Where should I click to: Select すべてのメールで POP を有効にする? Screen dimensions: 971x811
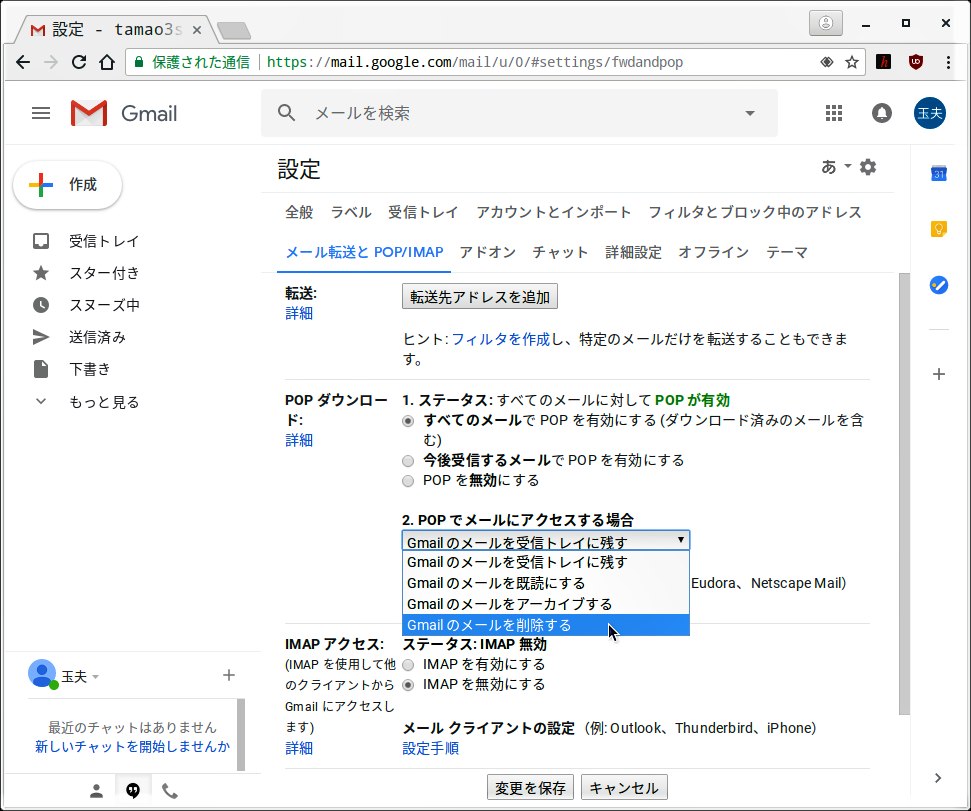point(407,421)
